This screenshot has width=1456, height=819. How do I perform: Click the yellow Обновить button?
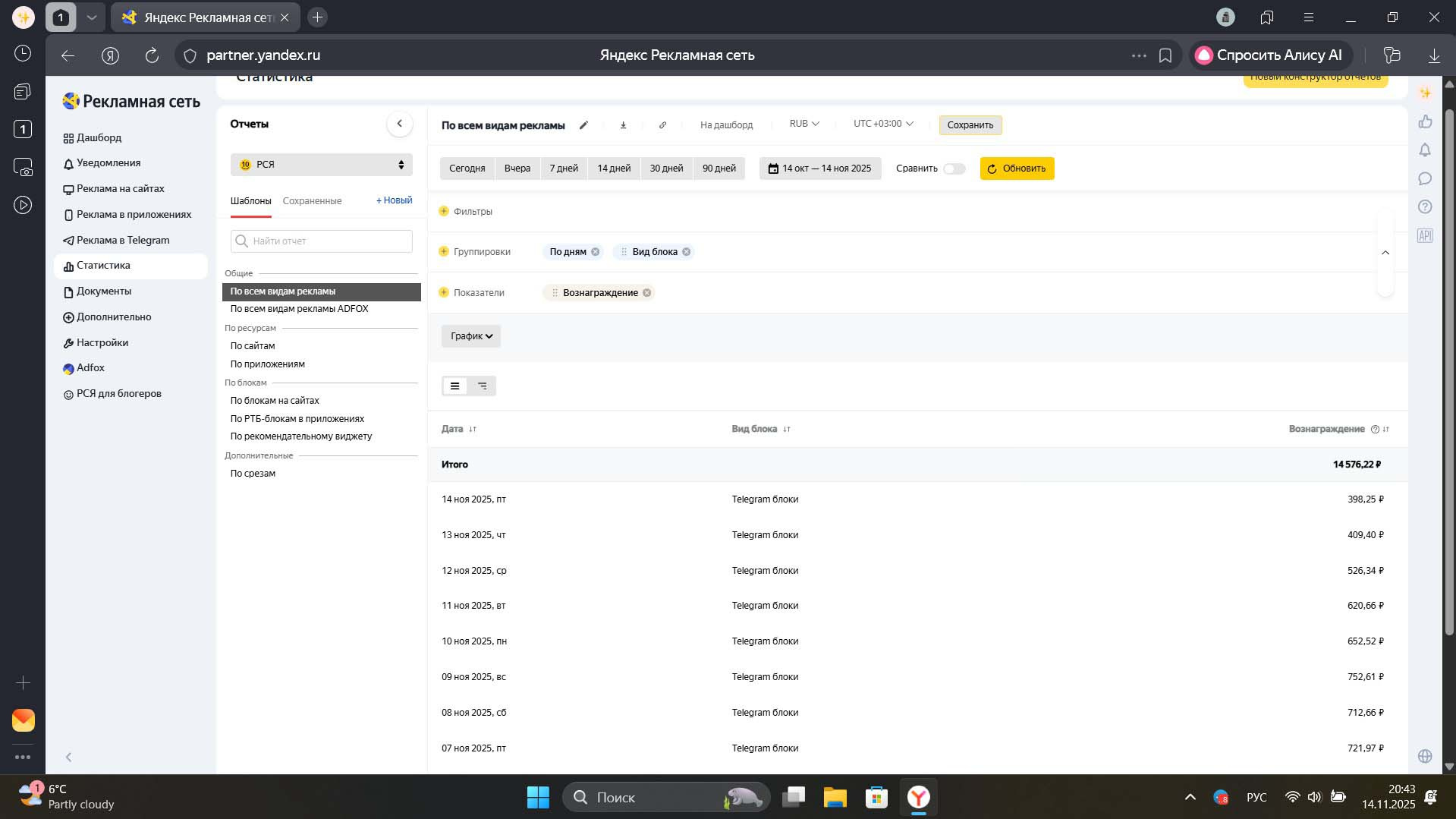(1017, 169)
